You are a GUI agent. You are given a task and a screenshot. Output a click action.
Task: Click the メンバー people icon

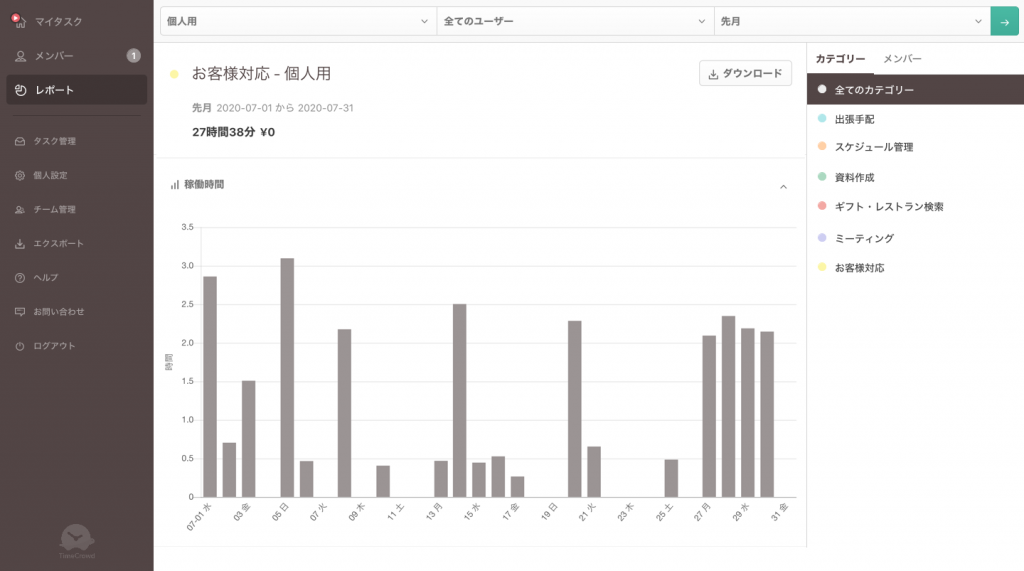(20, 56)
